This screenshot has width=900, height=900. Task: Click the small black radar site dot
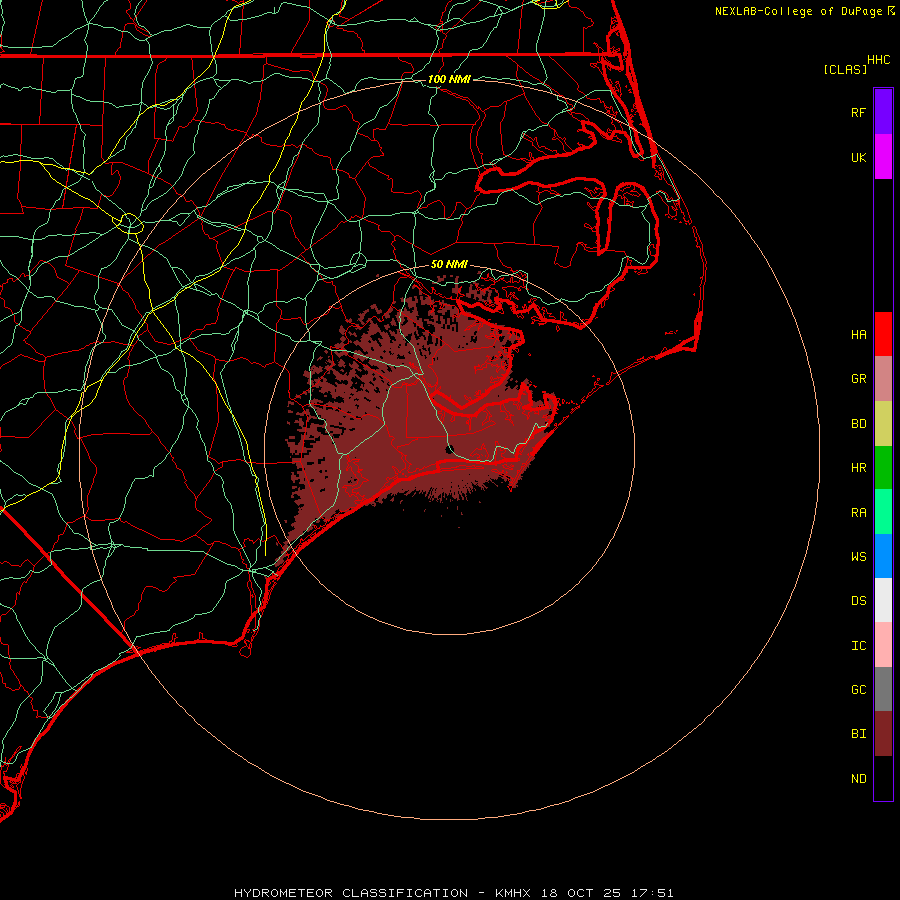[x=450, y=449]
